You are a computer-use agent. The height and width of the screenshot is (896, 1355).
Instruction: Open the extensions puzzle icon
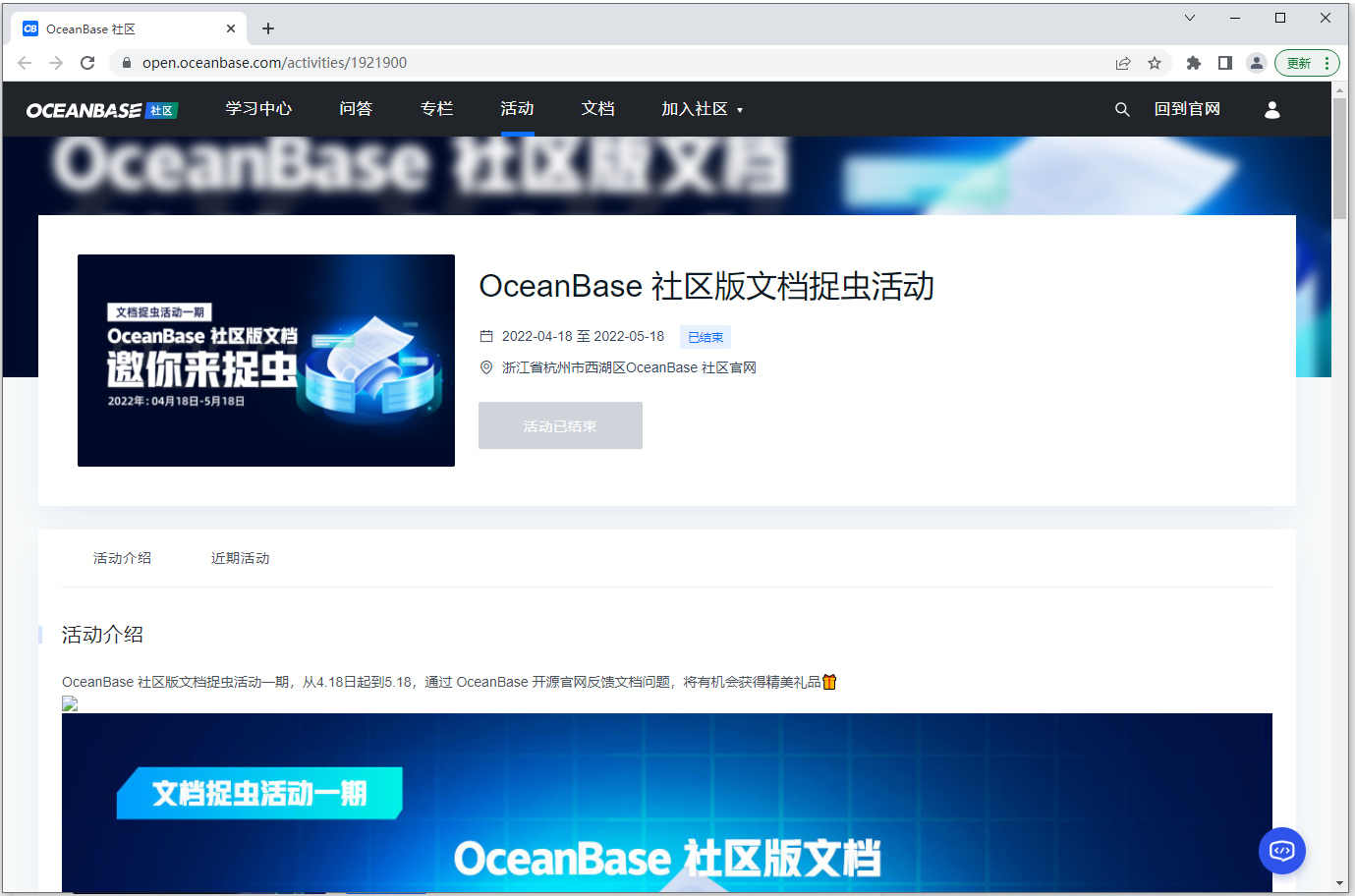[1194, 63]
